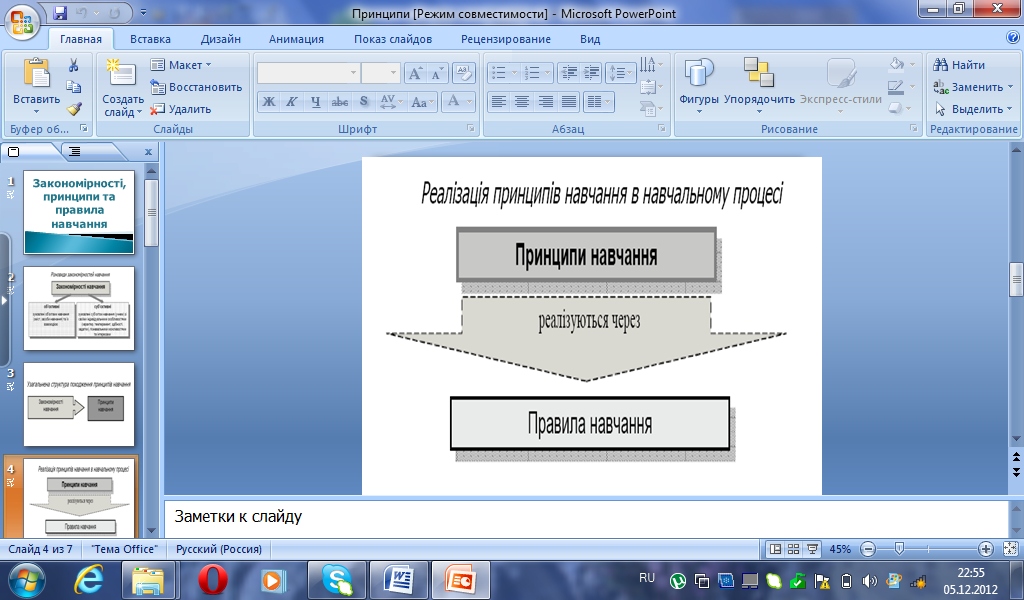Click Выделить select button
This screenshot has width=1024, height=600.
coord(972,109)
